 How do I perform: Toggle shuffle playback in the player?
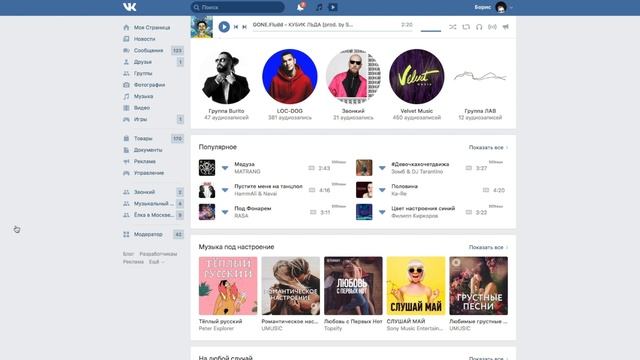[453, 27]
